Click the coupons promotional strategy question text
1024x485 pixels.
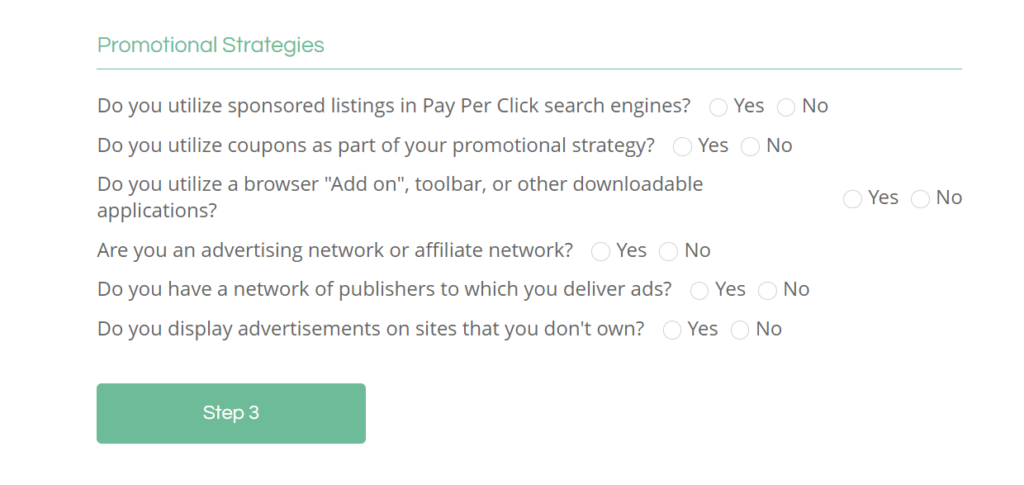[376, 145]
